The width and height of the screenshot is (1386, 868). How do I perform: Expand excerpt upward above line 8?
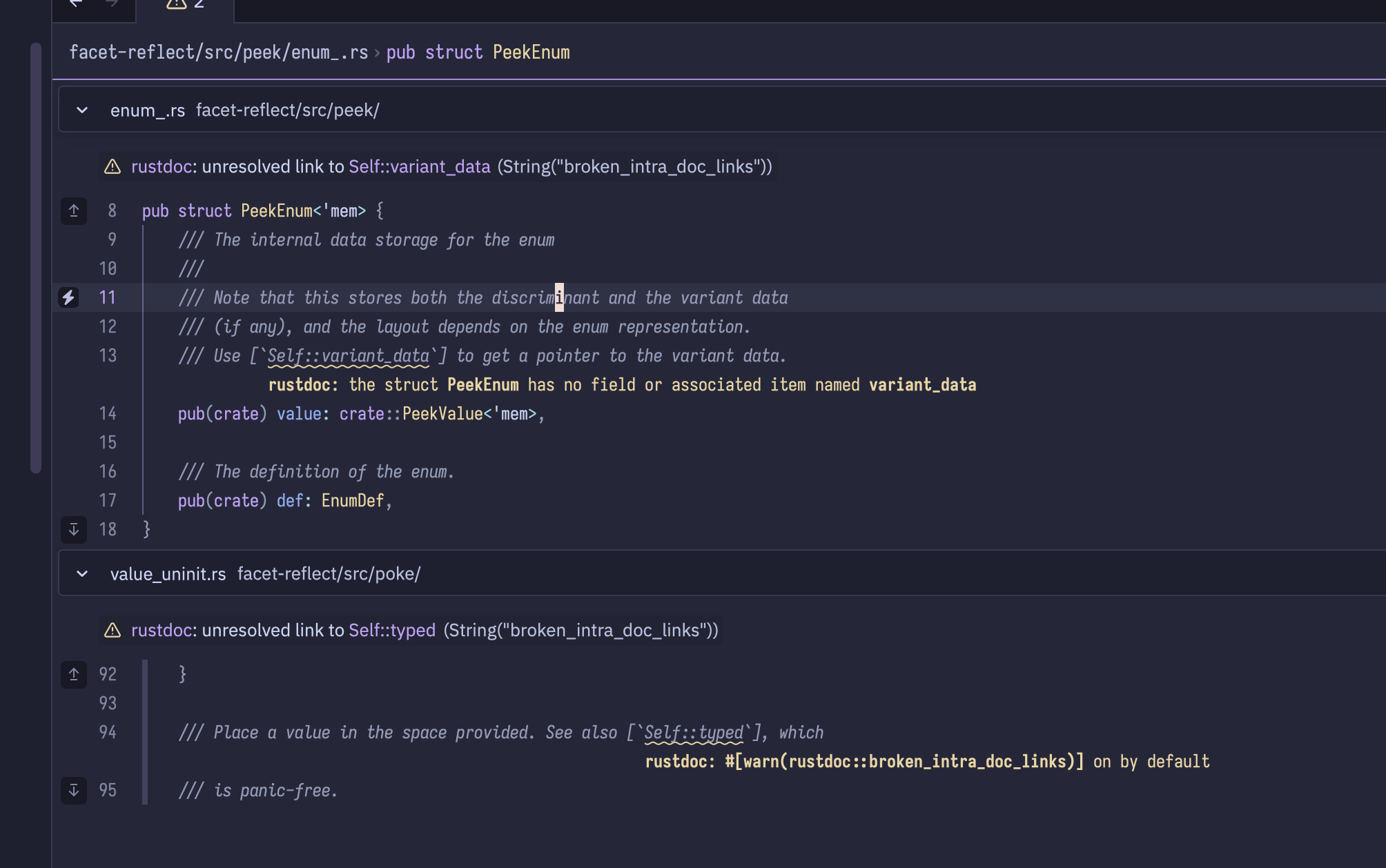click(x=74, y=210)
